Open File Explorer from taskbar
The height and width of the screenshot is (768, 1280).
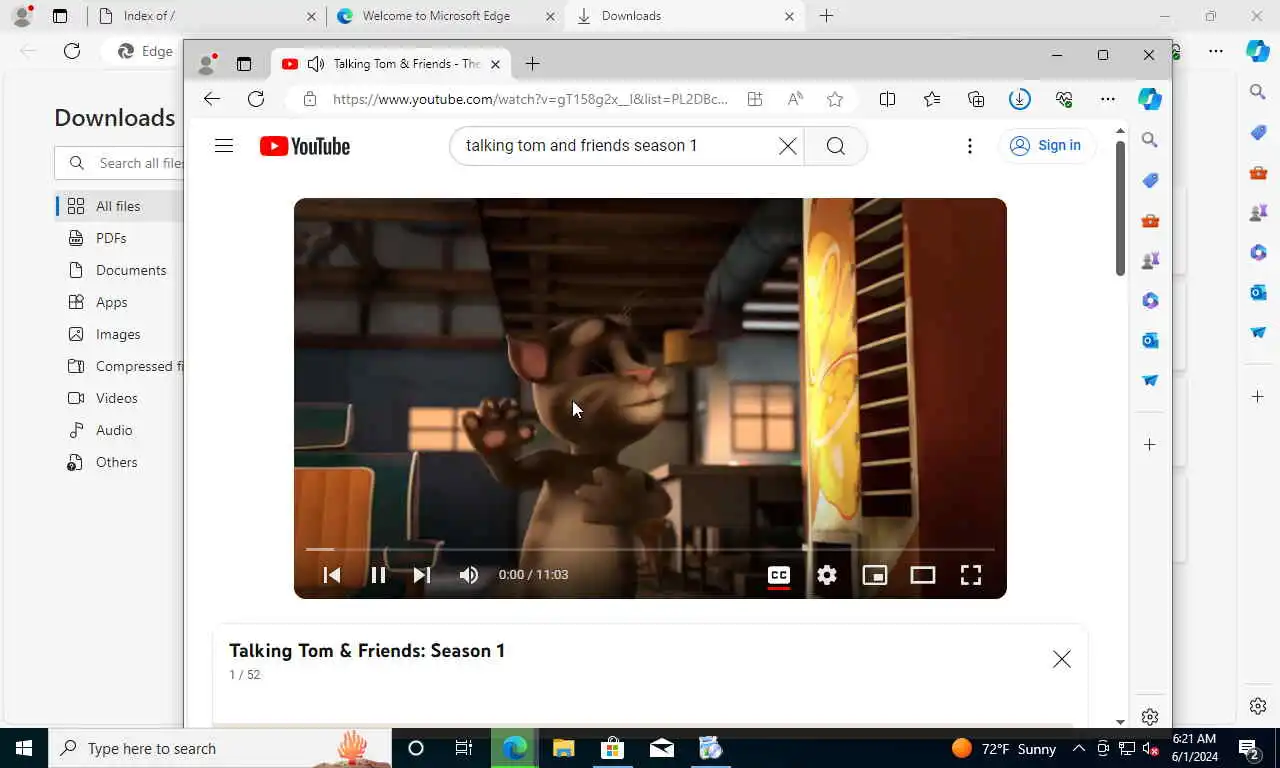[x=563, y=748]
